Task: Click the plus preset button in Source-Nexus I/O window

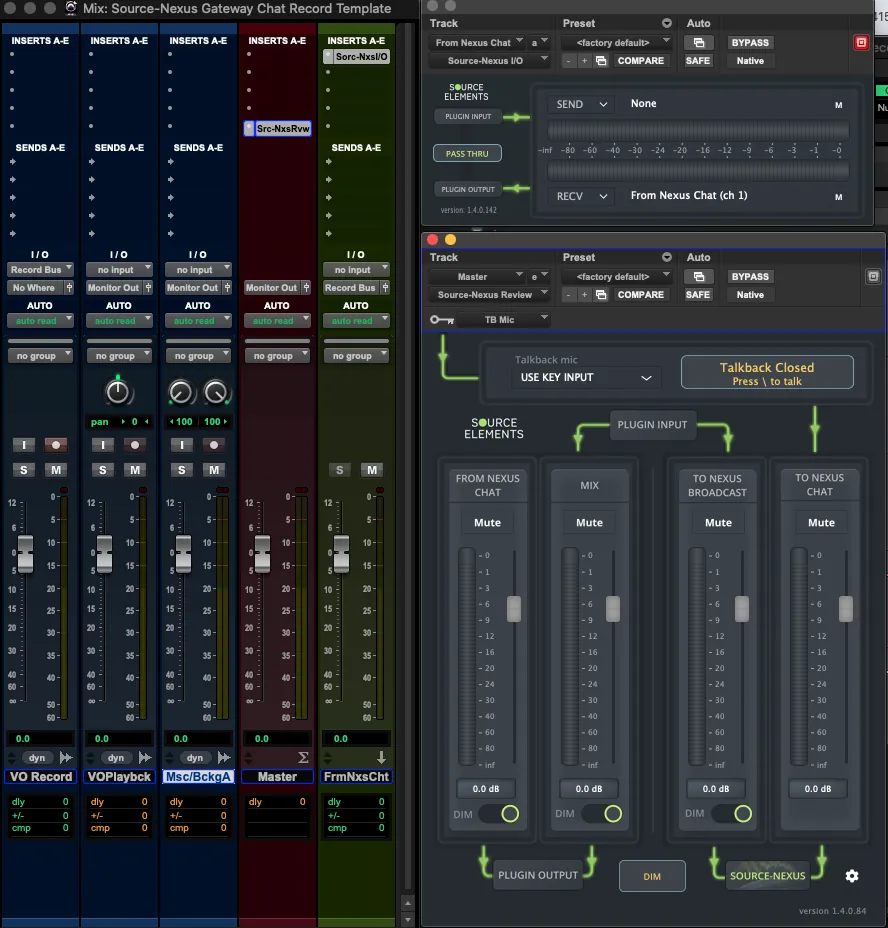Action: point(584,61)
